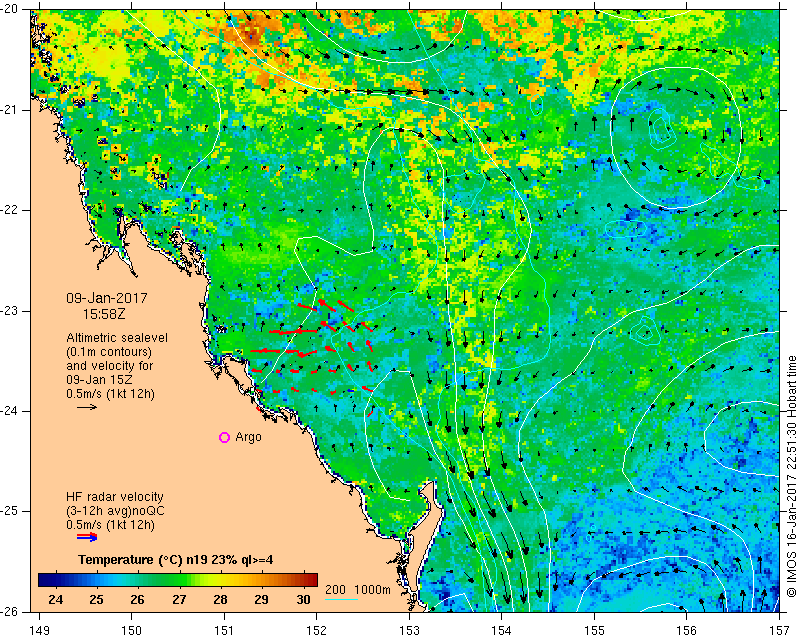Click the 29 value on the temperature scale
The width and height of the screenshot is (800, 640).
point(261,600)
